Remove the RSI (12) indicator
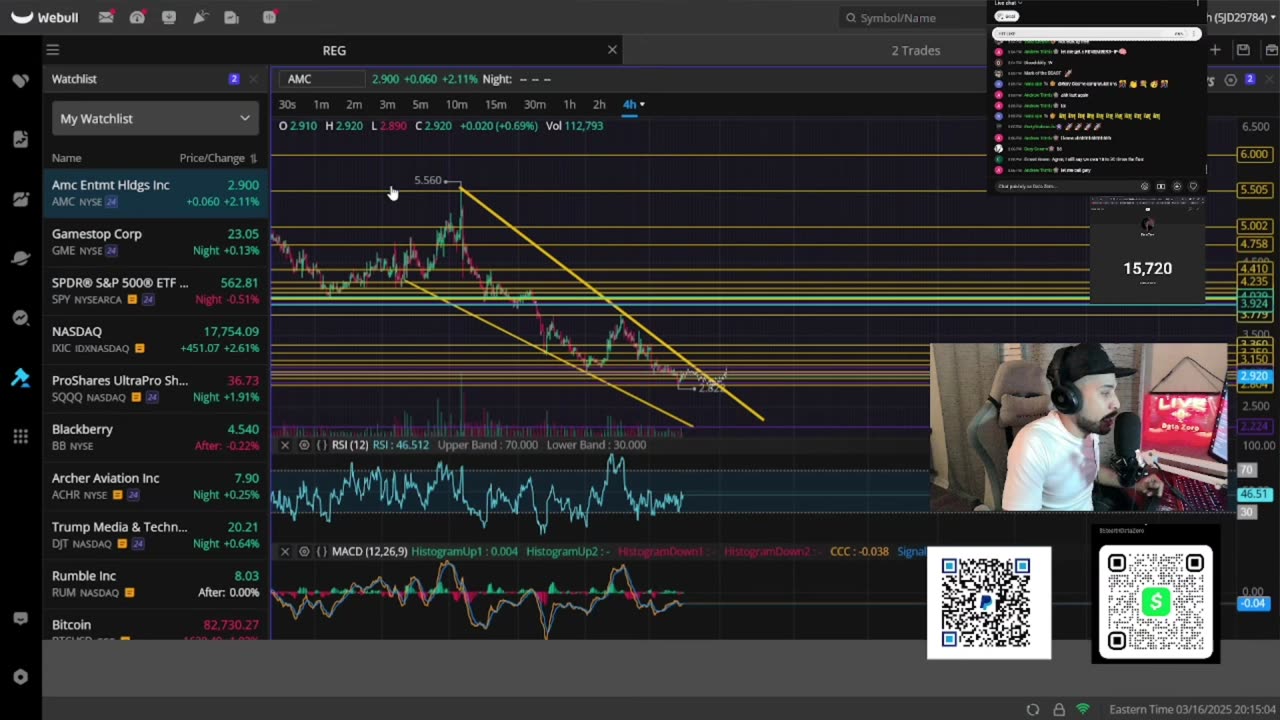Viewport: 1280px width, 720px height. (285, 445)
